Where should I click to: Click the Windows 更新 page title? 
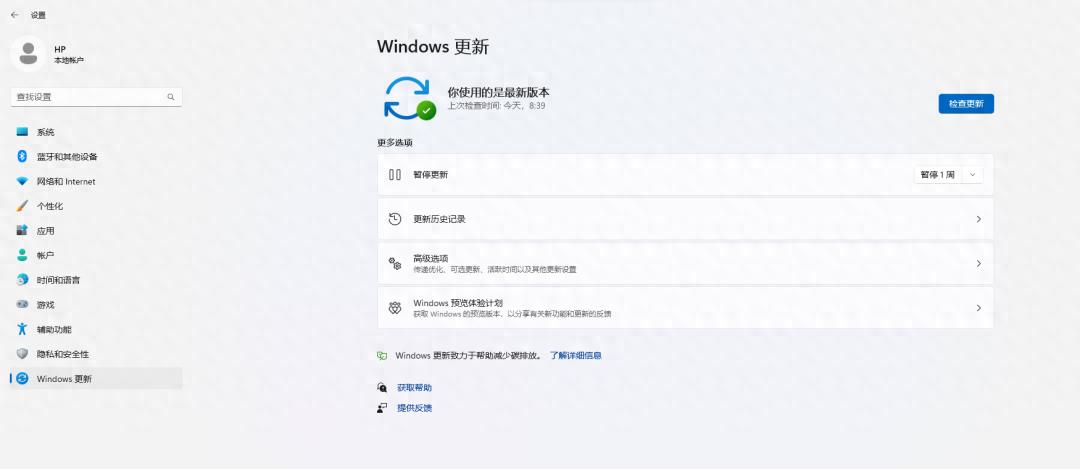click(433, 47)
